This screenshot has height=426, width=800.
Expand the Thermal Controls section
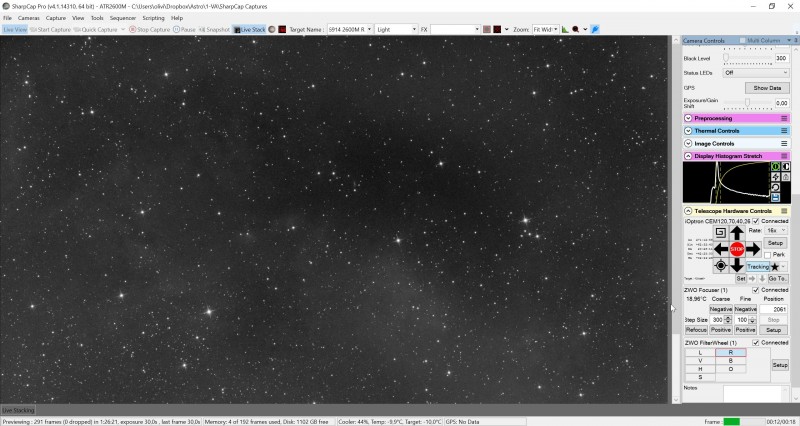[x=688, y=131]
